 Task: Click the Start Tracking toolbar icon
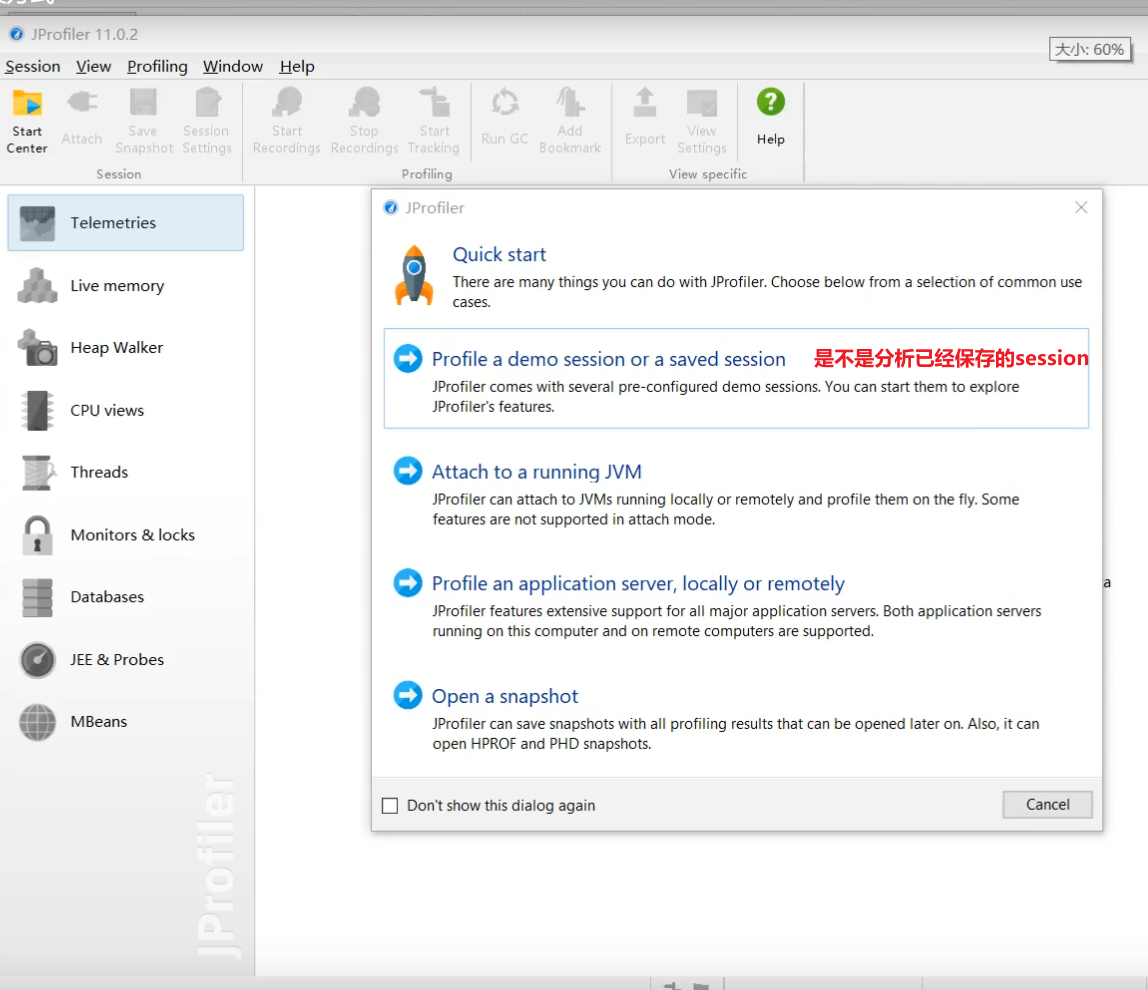coord(434,103)
